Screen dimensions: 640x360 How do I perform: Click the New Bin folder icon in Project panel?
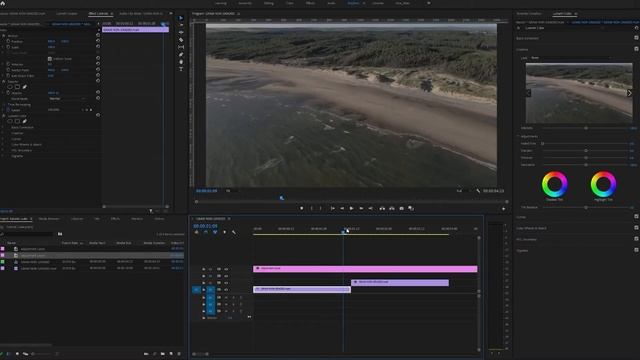point(163,354)
